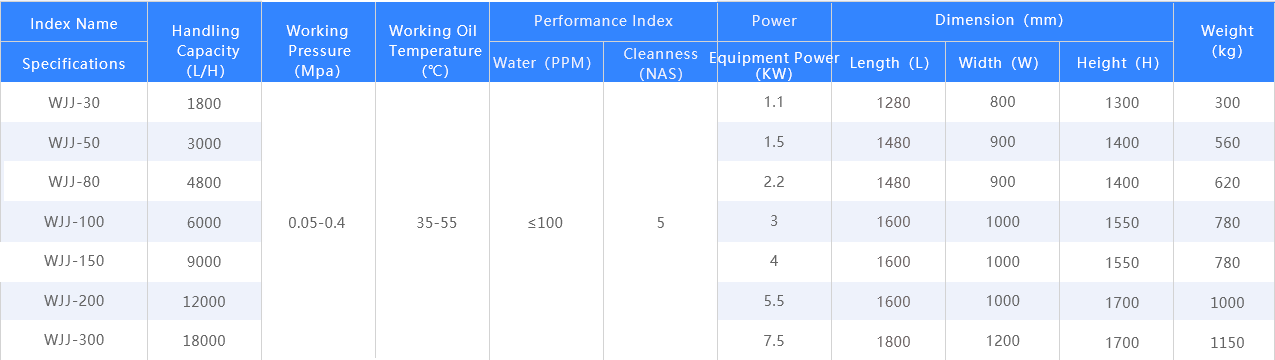The height and width of the screenshot is (360, 1275).
Task: Click the Weight (kg) column header
Action: pos(1226,41)
